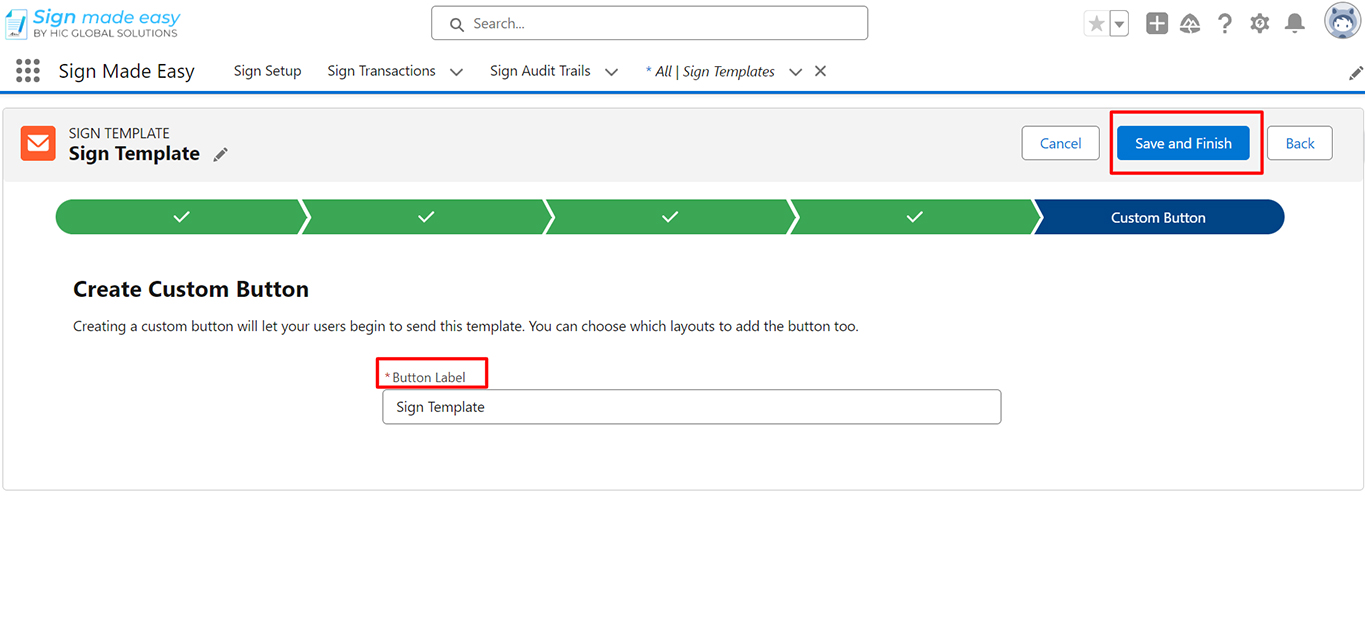Open the App Launcher grid icon
This screenshot has width=1365, height=637.
click(28, 71)
